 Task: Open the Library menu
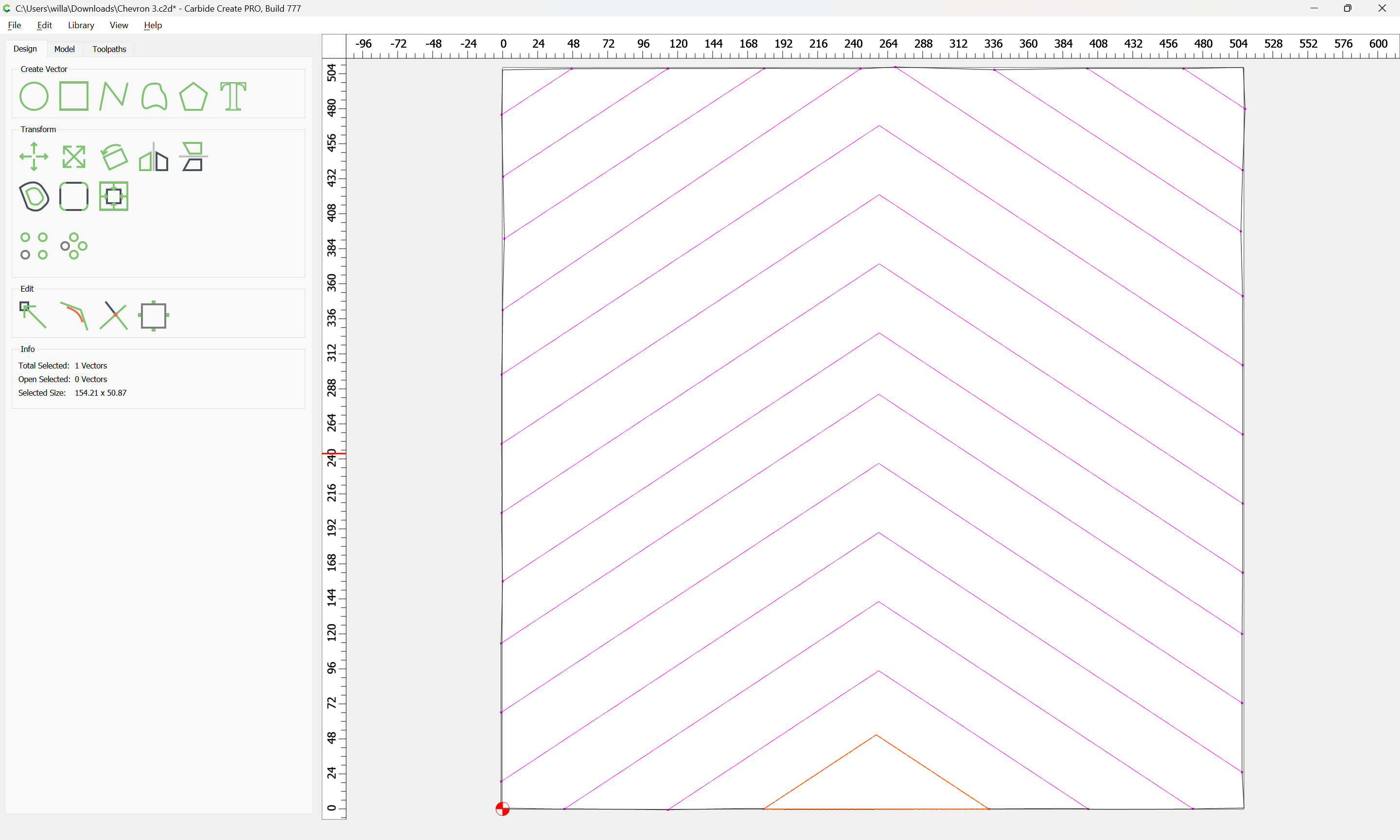(x=81, y=25)
